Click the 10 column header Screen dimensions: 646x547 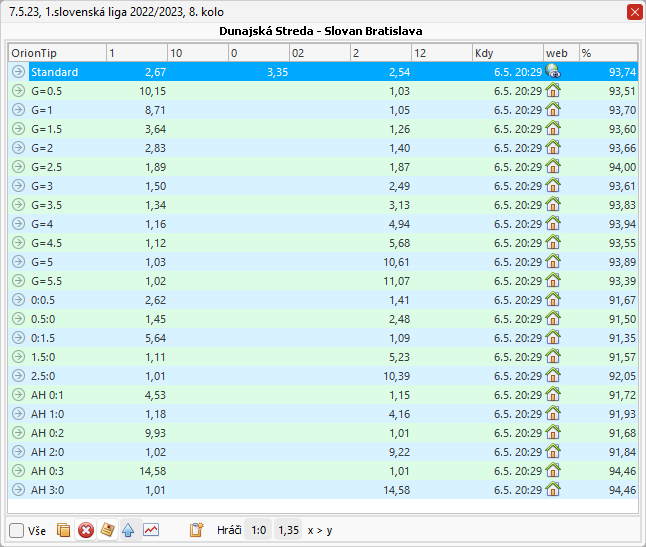click(198, 53)
